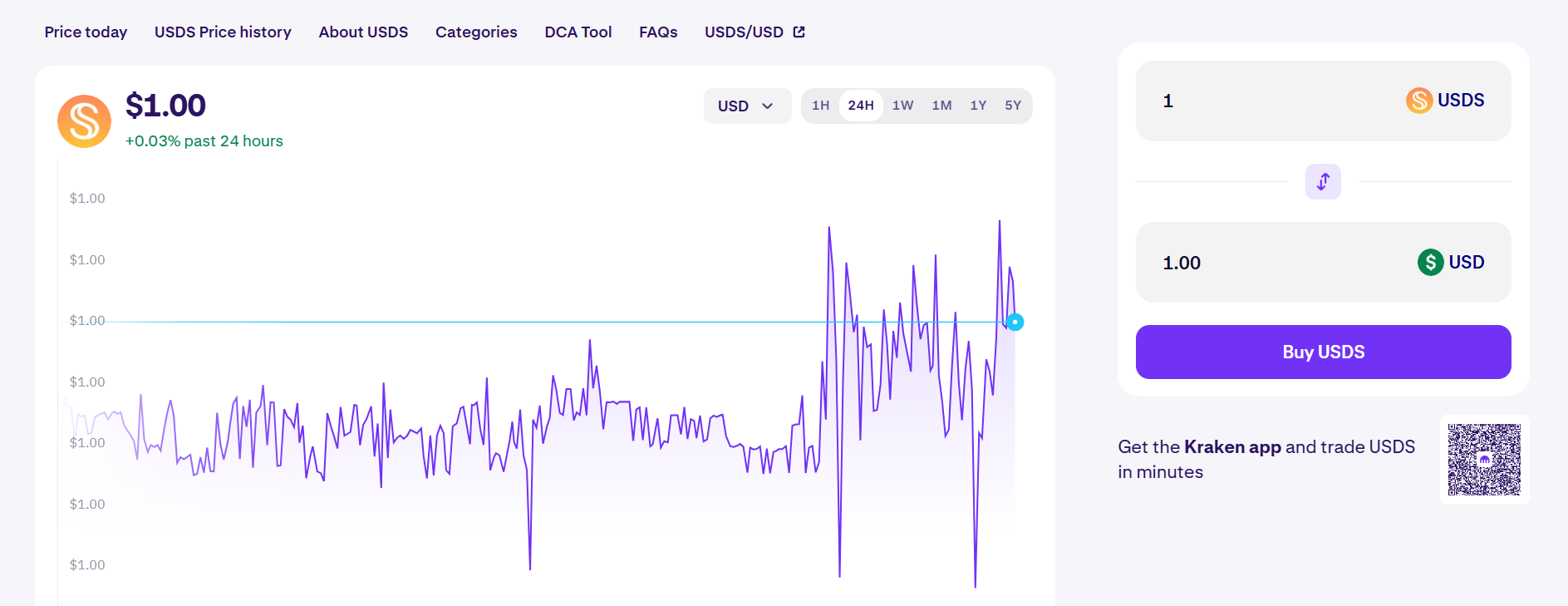Viewport: 1568px width, 606px height.
Task: Click the swap currencies arrow icon
Action: (x=1323, y=181)
